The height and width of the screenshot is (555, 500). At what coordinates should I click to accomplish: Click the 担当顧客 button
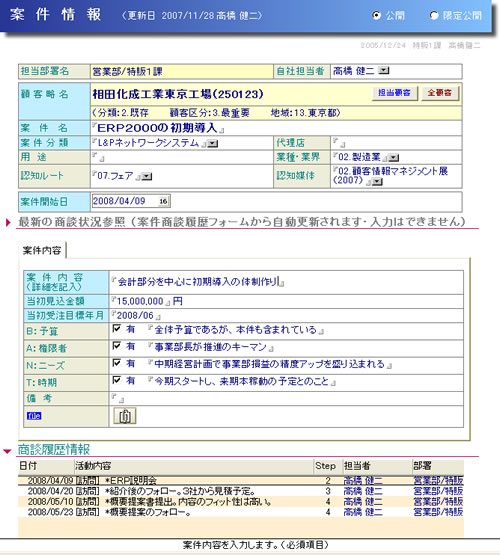pos(395,93)
